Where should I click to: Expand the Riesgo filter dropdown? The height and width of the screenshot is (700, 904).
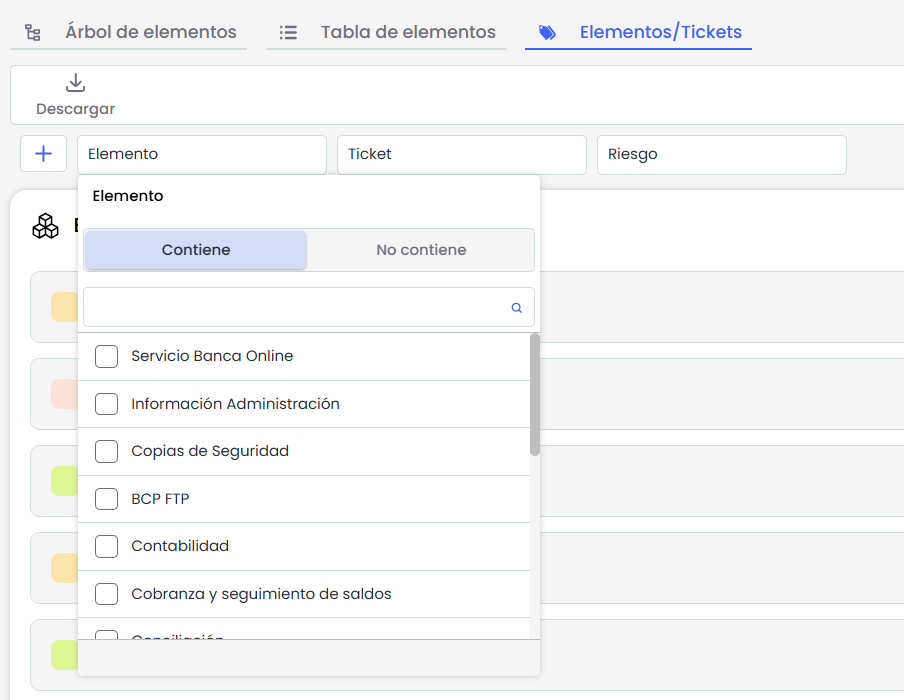(721, 154)
